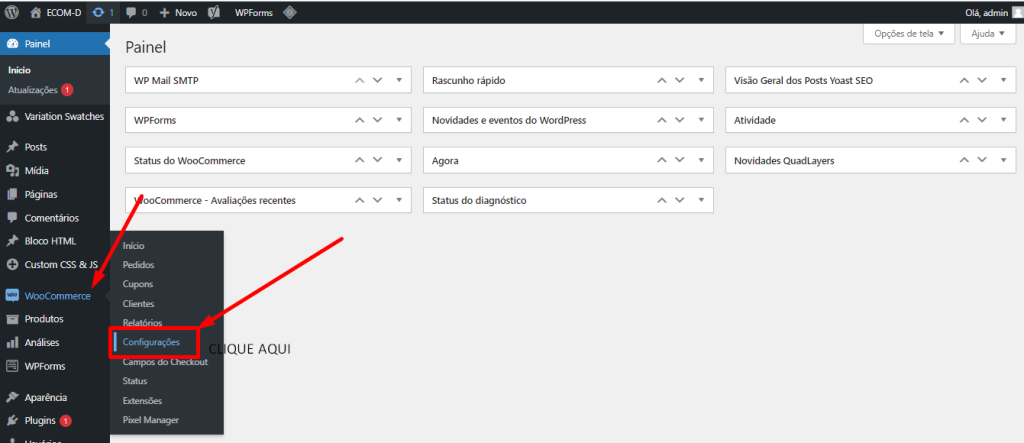
Task: Toggle the WP Mail SMTP panel triangle
Action: coord(398,80)
